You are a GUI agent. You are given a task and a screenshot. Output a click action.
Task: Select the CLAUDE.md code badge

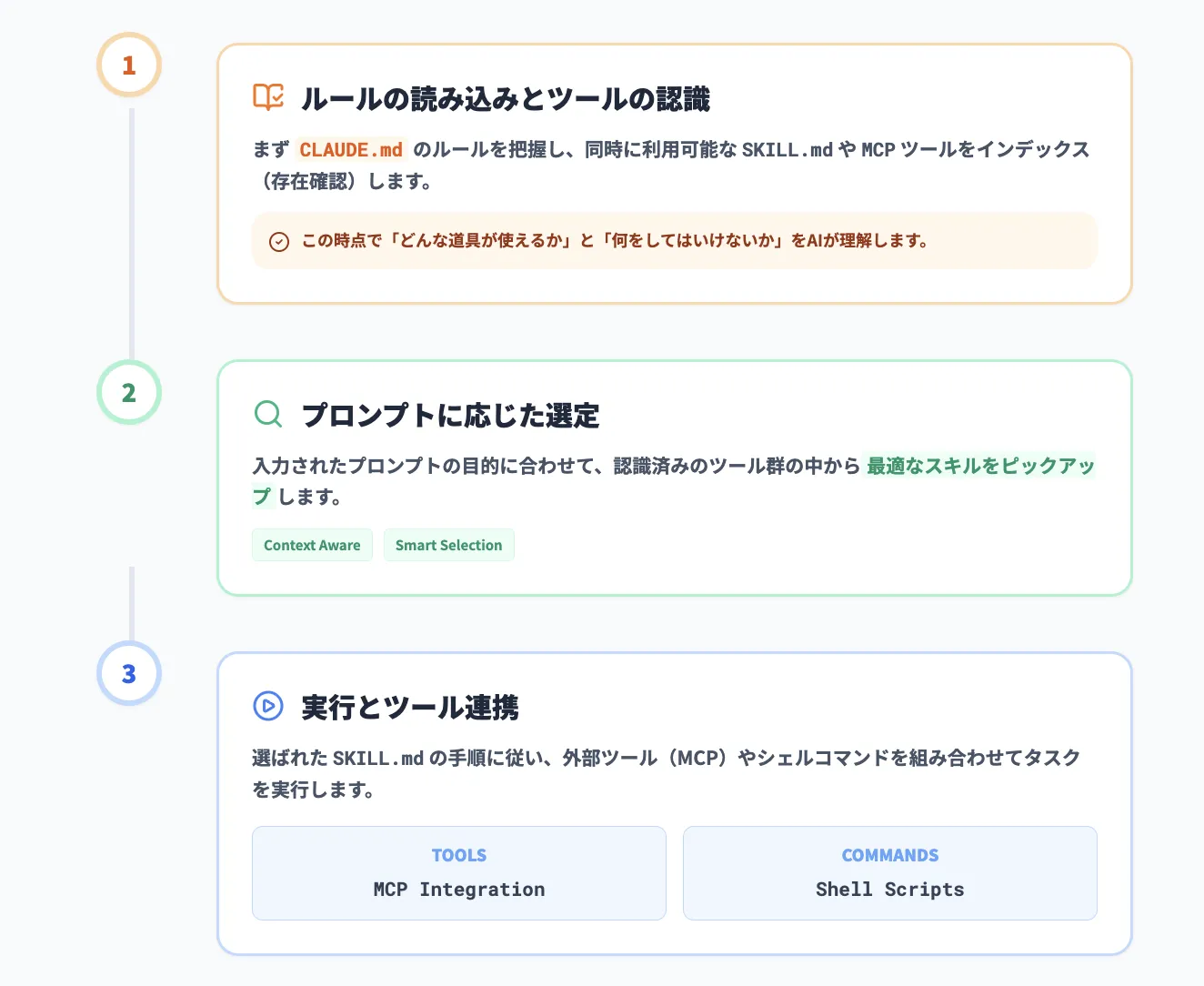(x=351, y=149)
